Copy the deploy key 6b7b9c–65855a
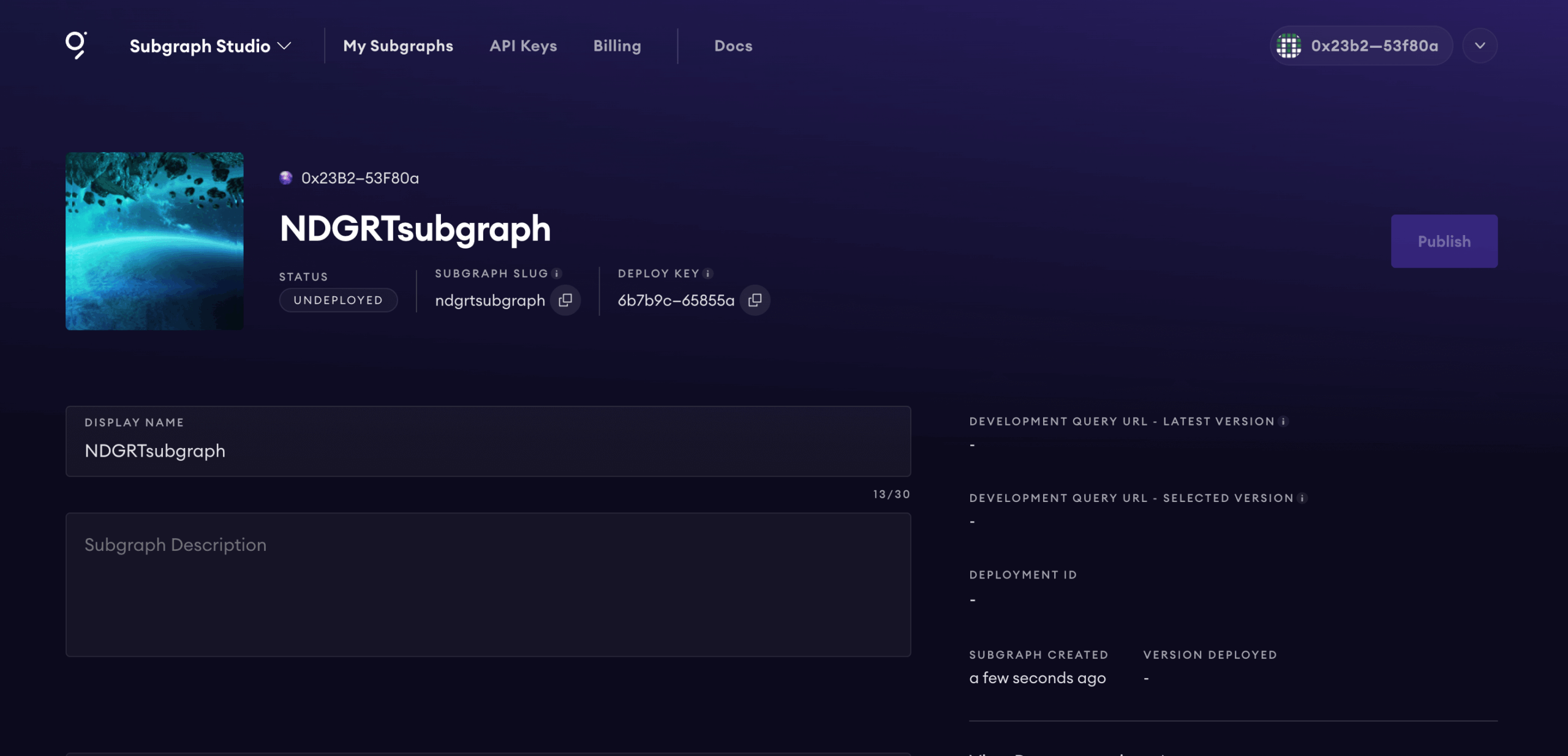 point(755,300)
